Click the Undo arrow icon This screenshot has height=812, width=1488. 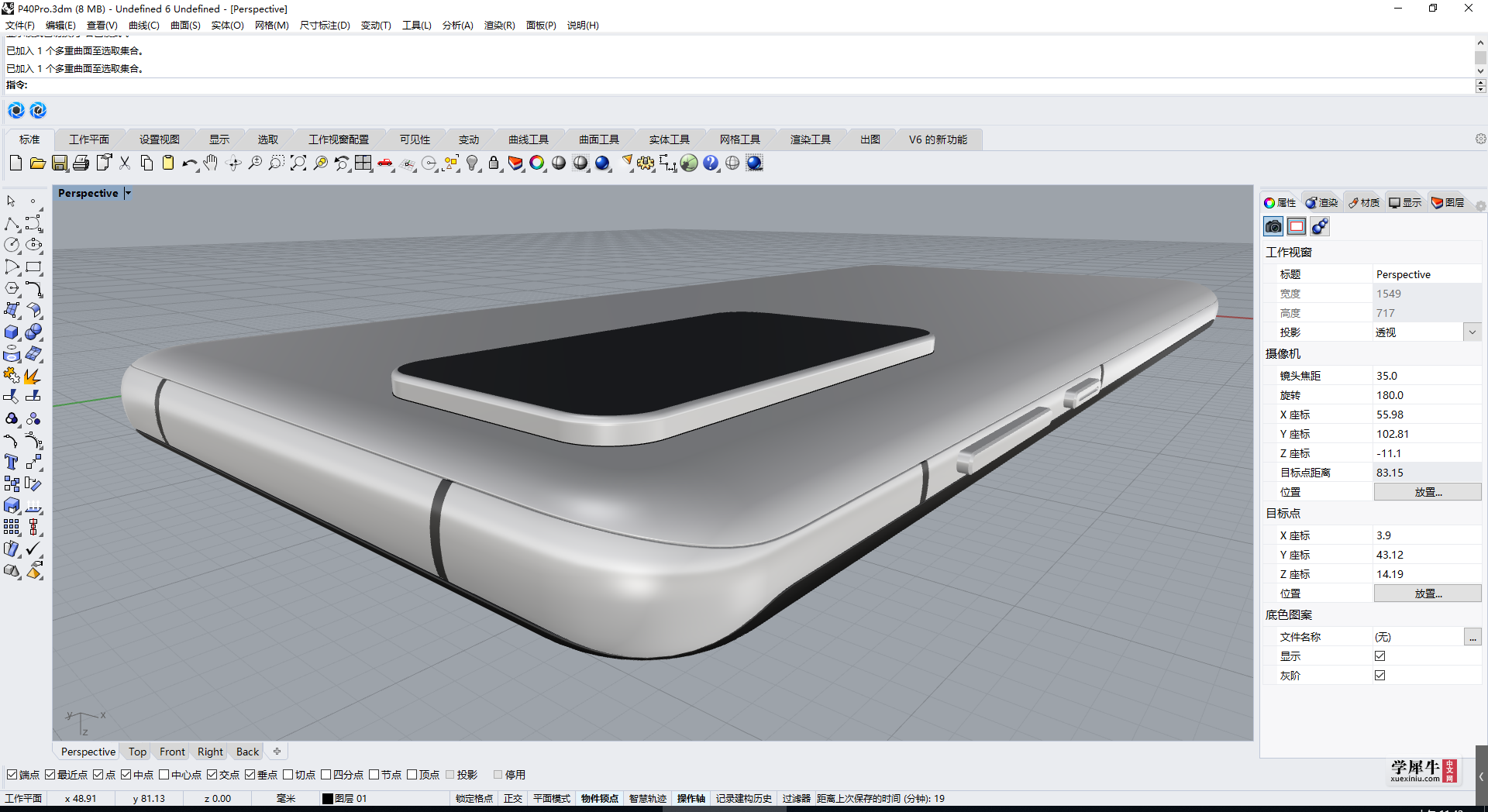(189, 163)
